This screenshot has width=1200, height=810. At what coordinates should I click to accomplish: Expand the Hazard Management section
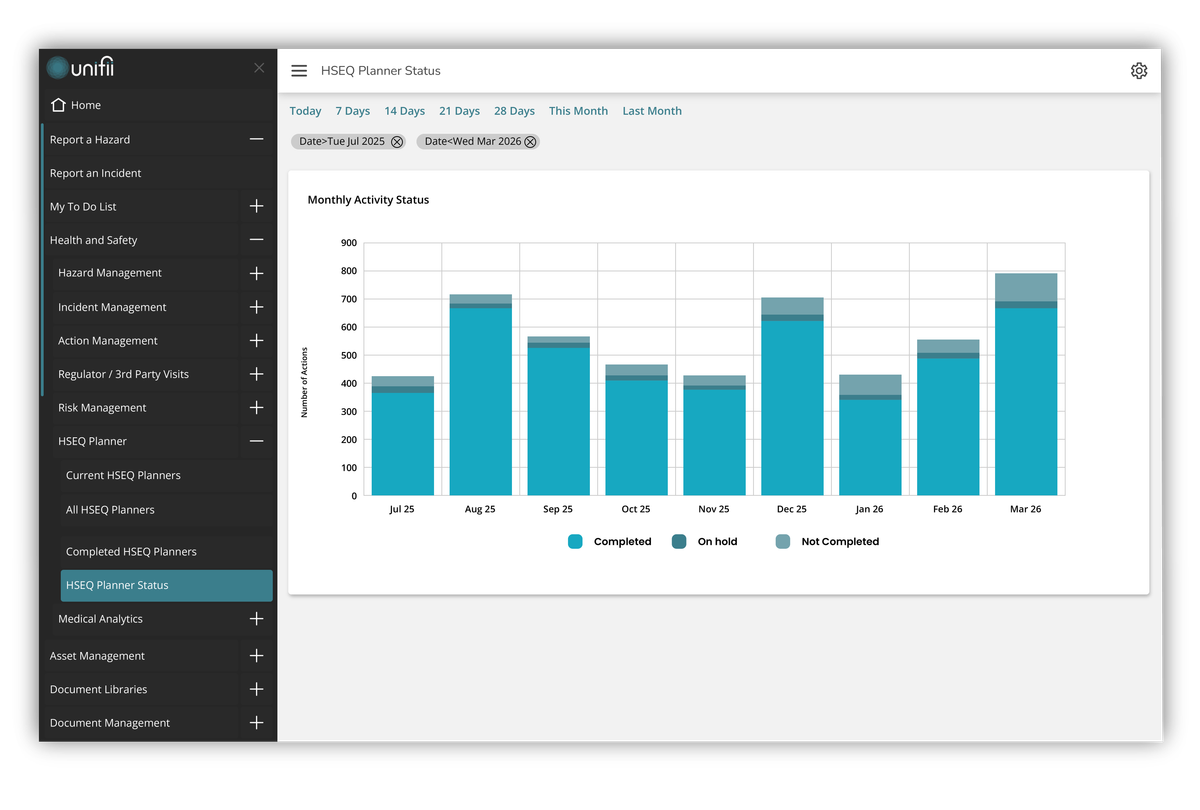pyautogui.click(x=257, y=273)
